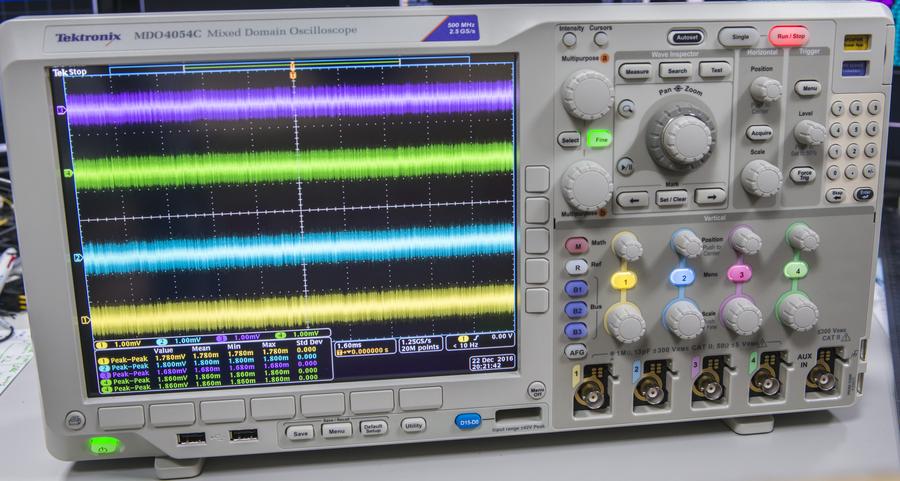Push the Autoset button
The width and height of the screenshot is (900, 481).
coord(686,37)
